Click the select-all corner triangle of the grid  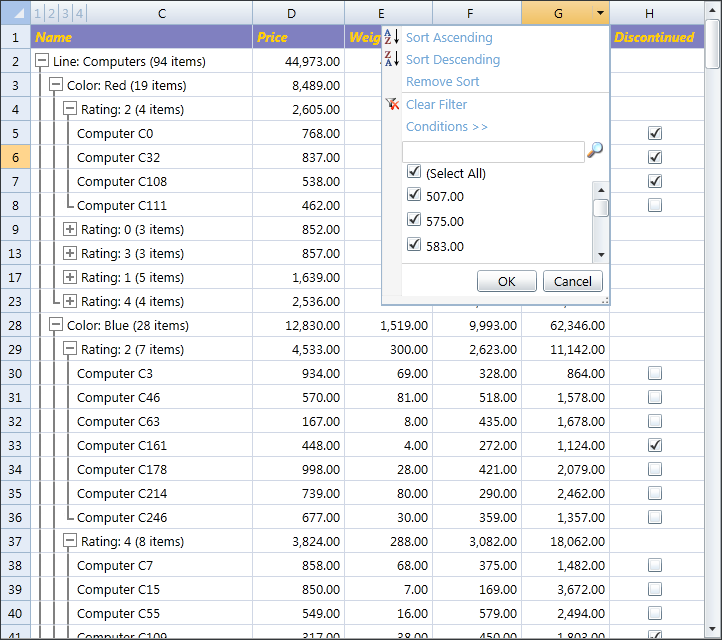pyautogui.click(x=18, y=13)
